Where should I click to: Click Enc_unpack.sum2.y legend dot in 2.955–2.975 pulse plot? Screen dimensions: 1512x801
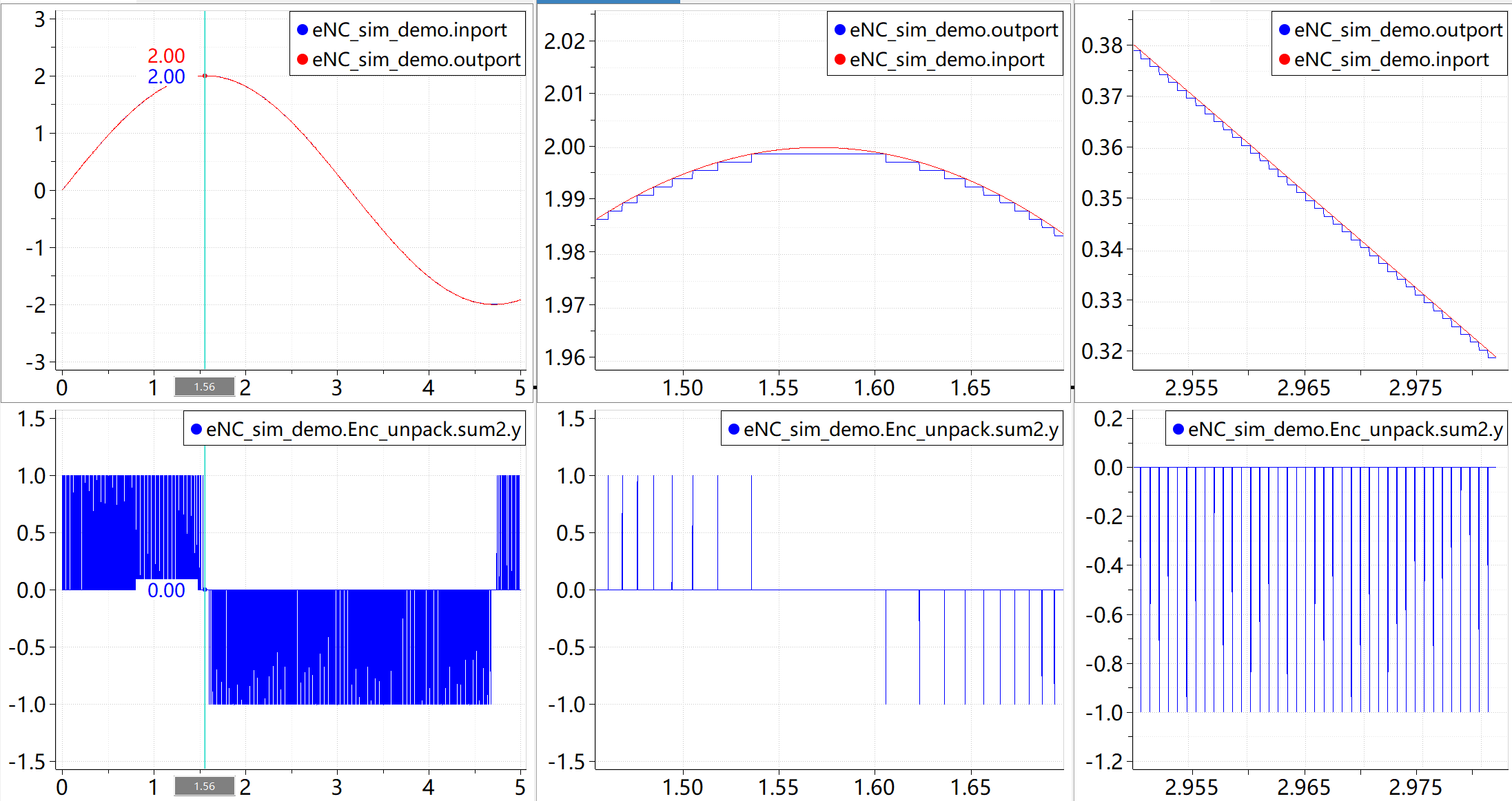tap(1178, 430)
